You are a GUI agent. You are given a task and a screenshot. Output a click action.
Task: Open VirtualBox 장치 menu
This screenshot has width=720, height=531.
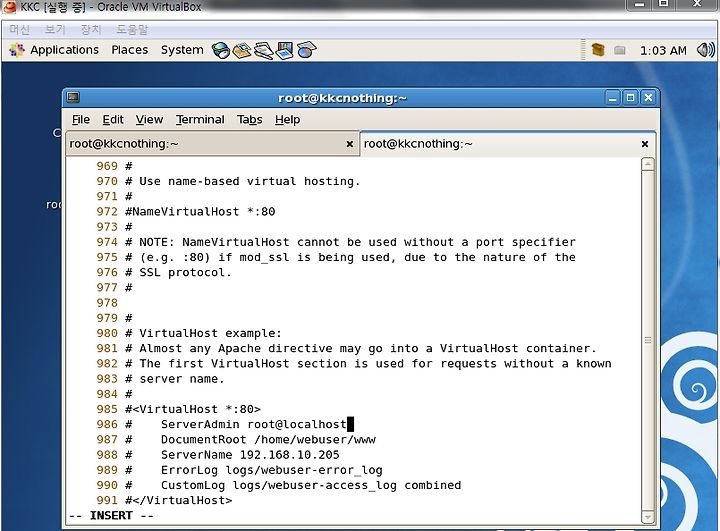91,30
